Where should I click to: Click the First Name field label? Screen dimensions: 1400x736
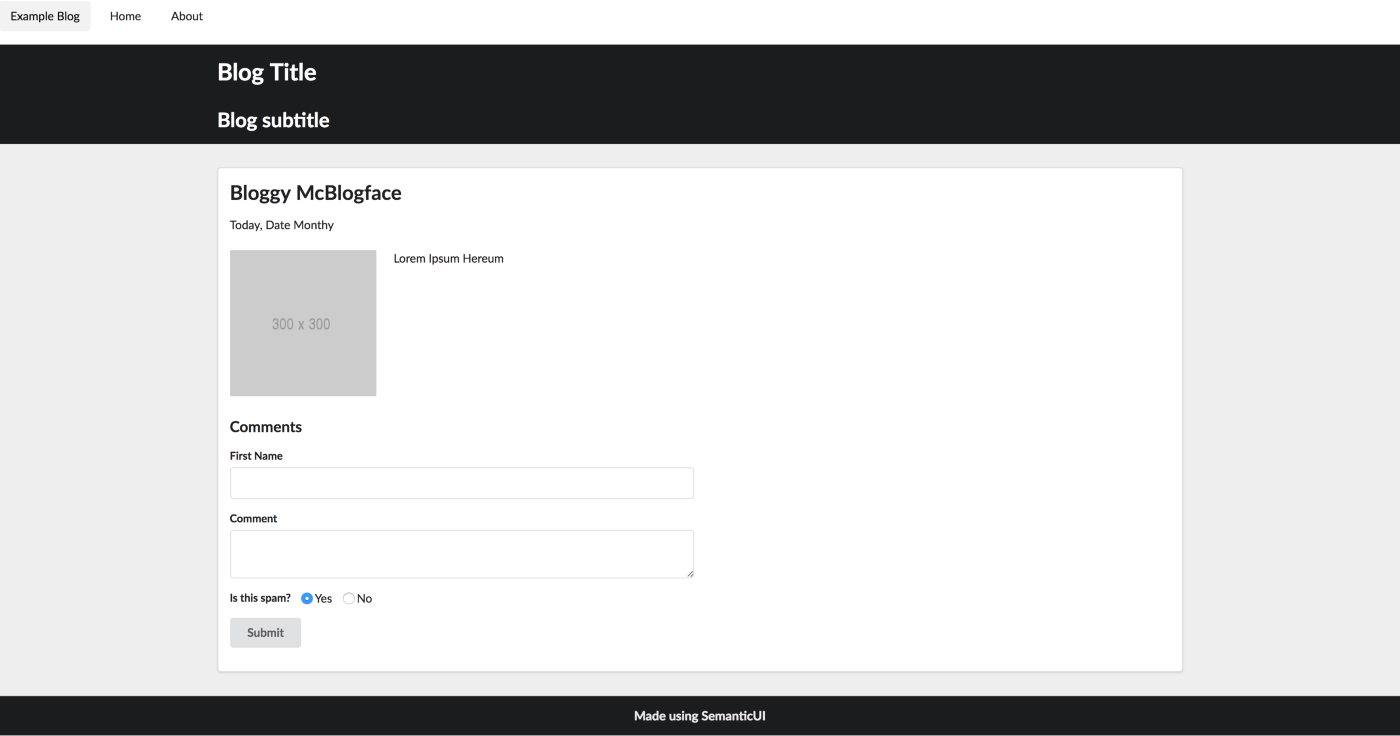(256, 456)
